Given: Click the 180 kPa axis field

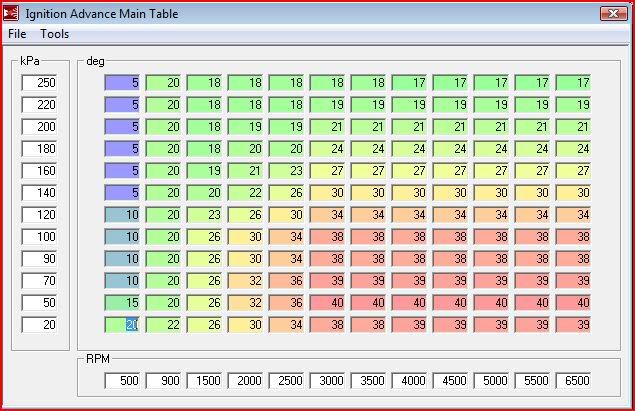Looking at the screenshot, I should (40, 148).
